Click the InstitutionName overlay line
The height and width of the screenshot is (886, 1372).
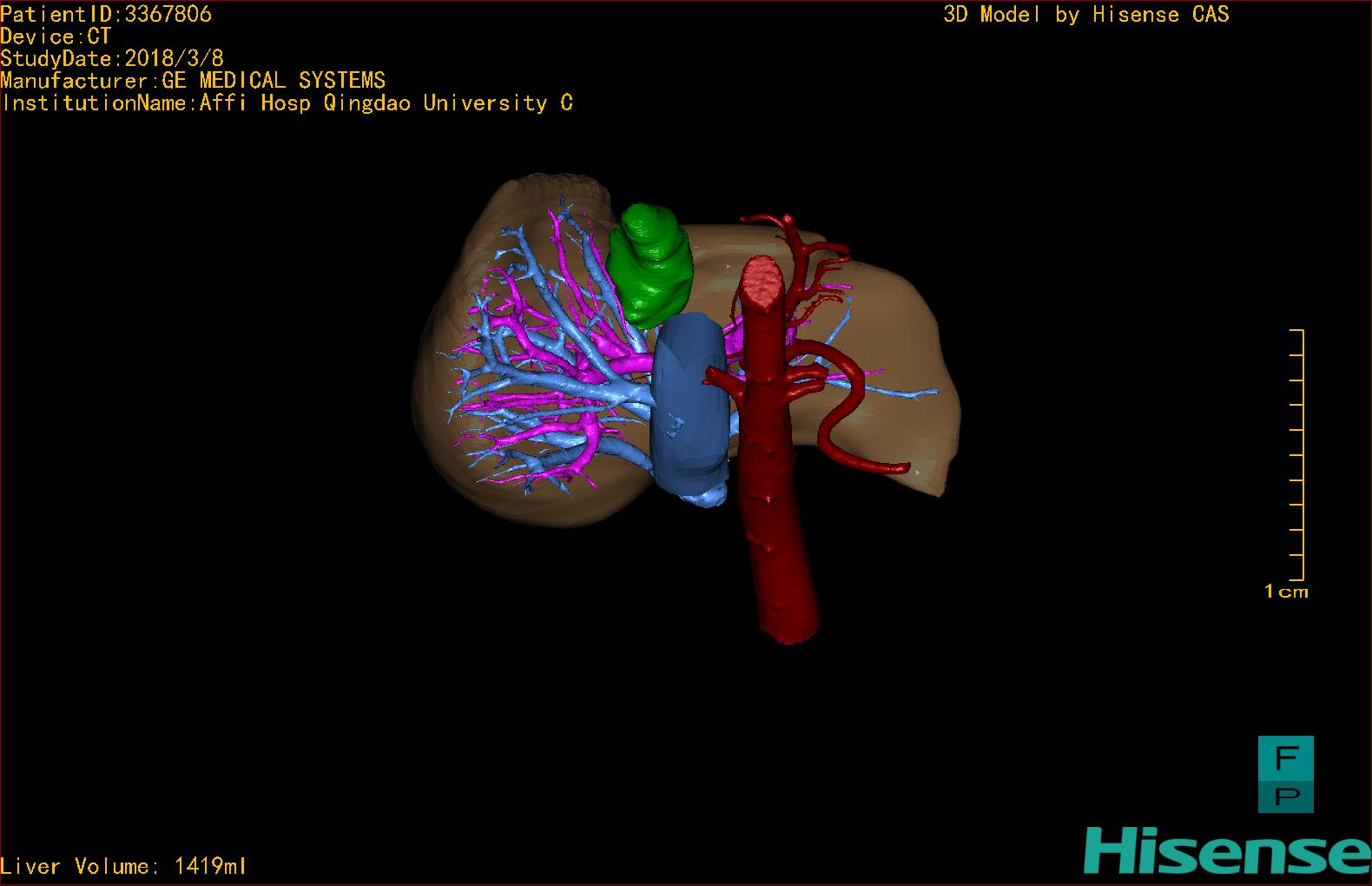tap(287, 103)
